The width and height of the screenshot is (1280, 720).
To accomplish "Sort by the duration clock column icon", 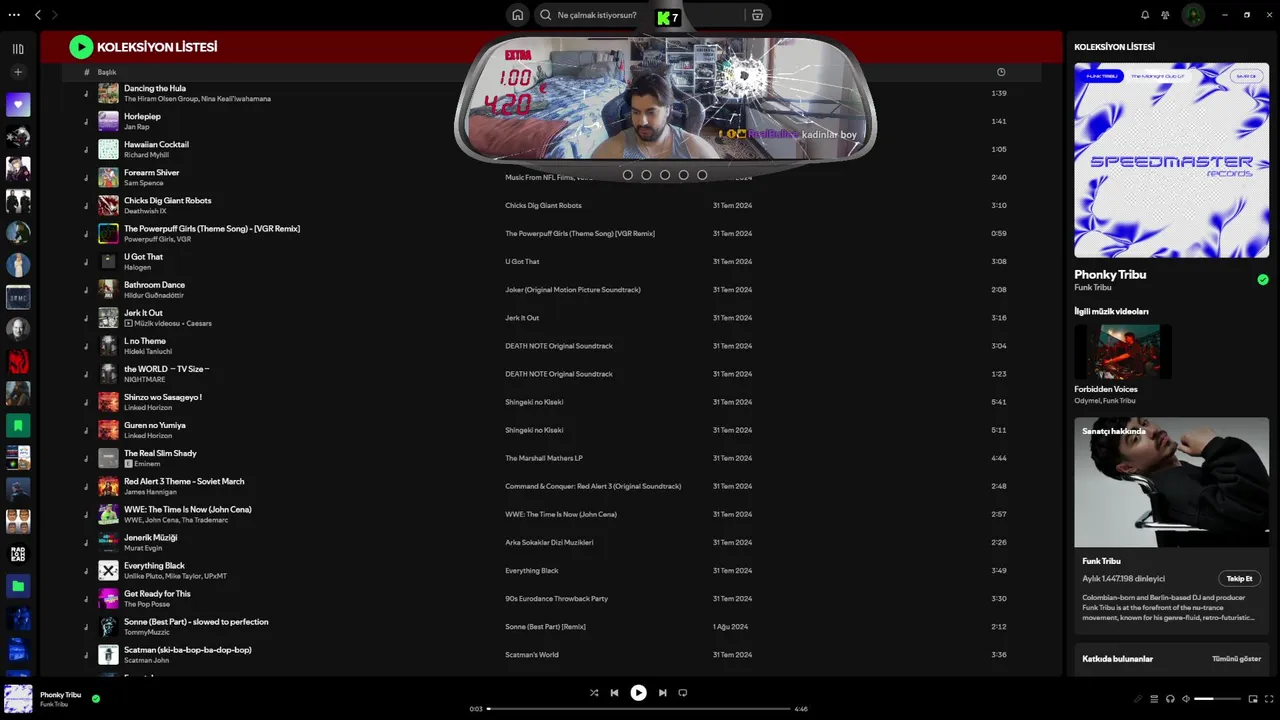I will pyautogui.click(x=1001, y=72).
